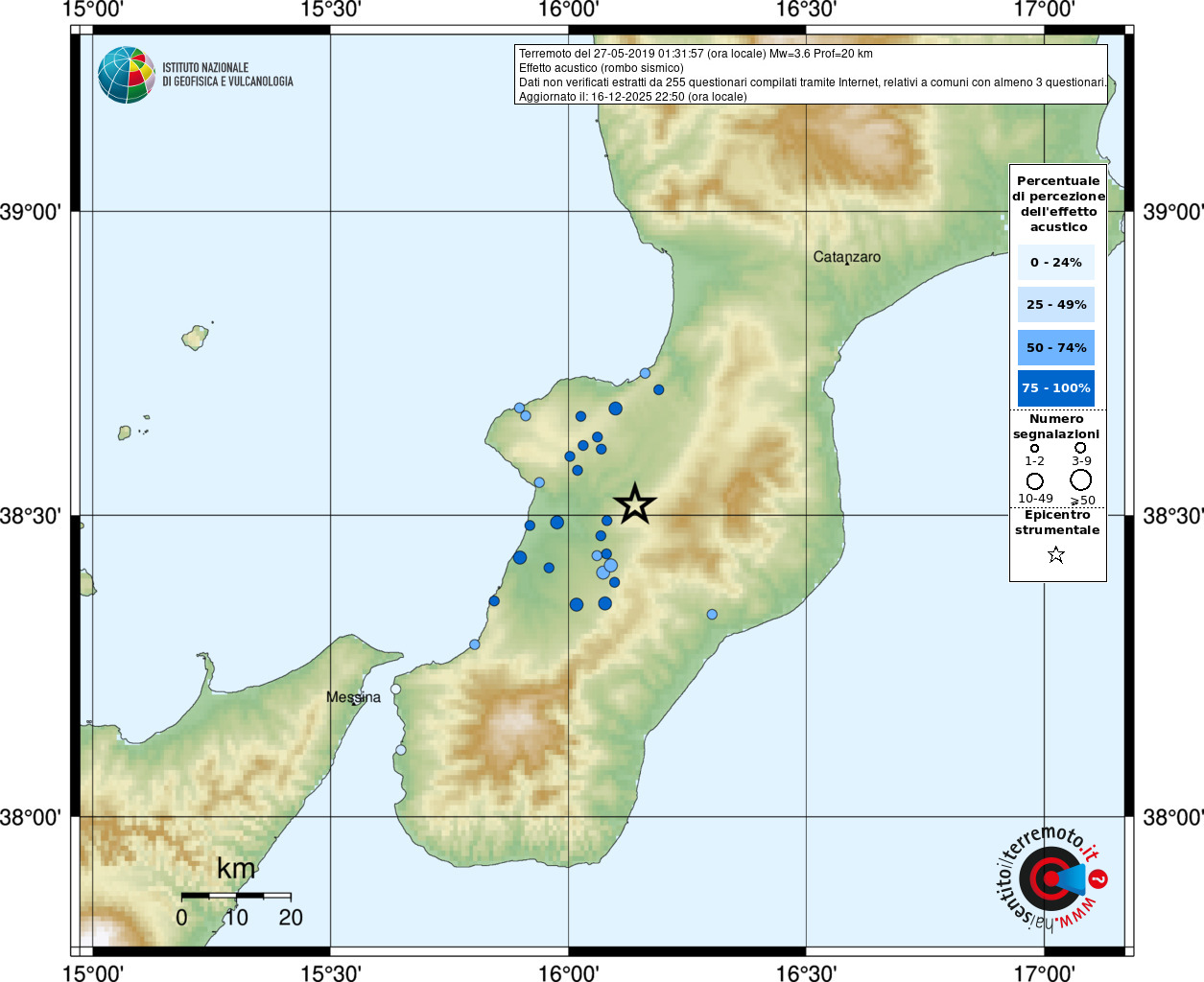Click the ≥50 reports circle in legend
Image resolution: width=1204 pixels, height=982 pixels.
coord(1081,479)
